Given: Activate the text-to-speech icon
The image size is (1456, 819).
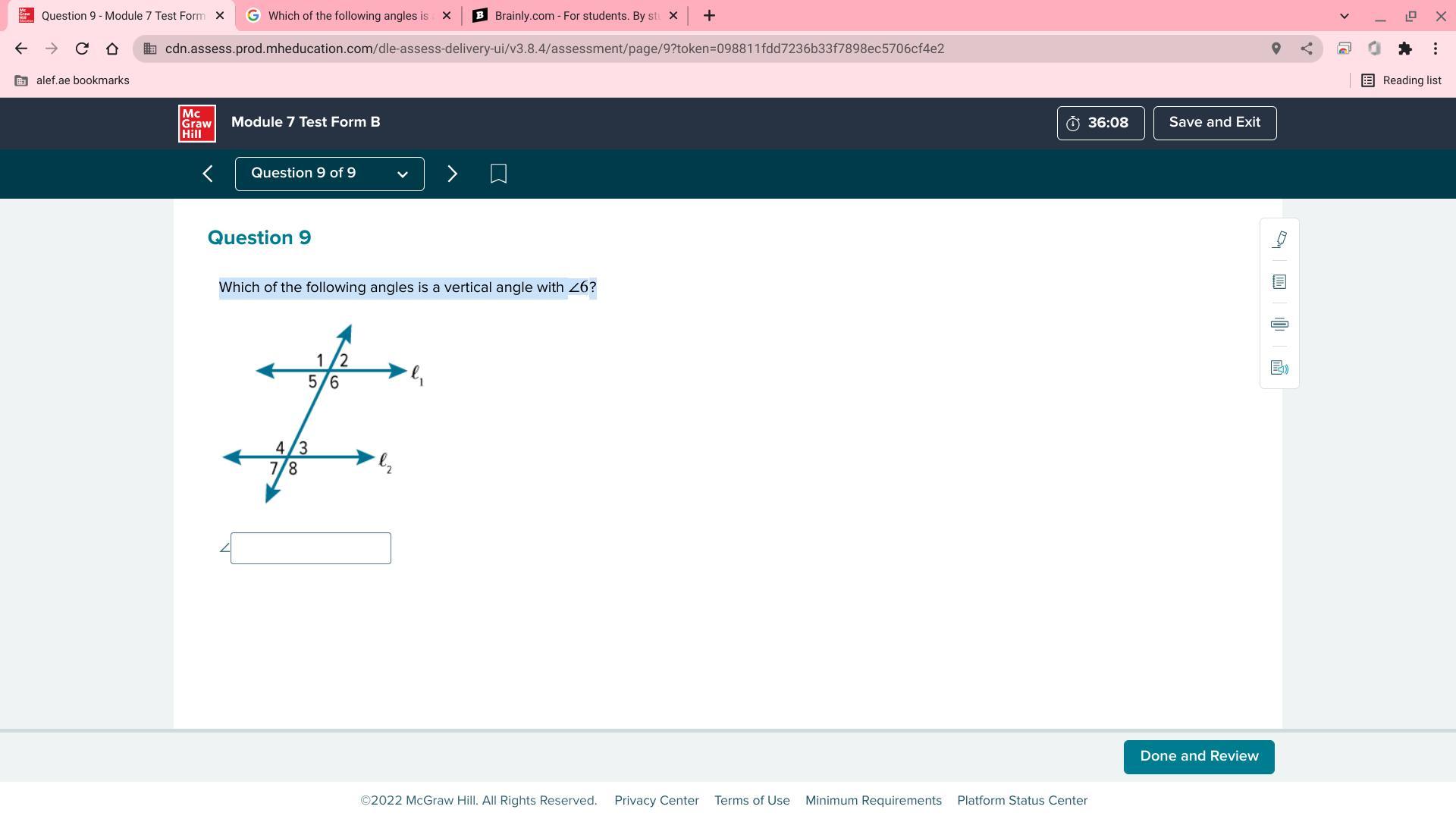Looking at the screenshot, I should coord(1279,368).
